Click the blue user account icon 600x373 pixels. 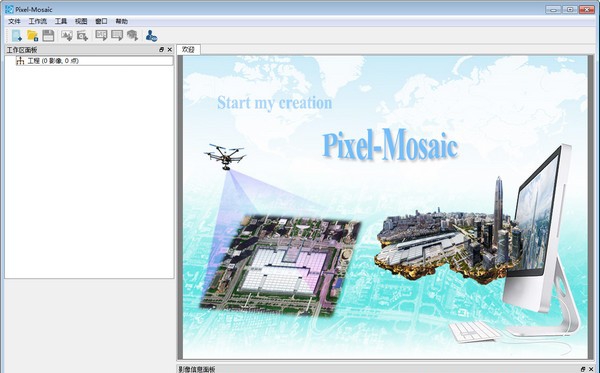(x=151, y=36)
